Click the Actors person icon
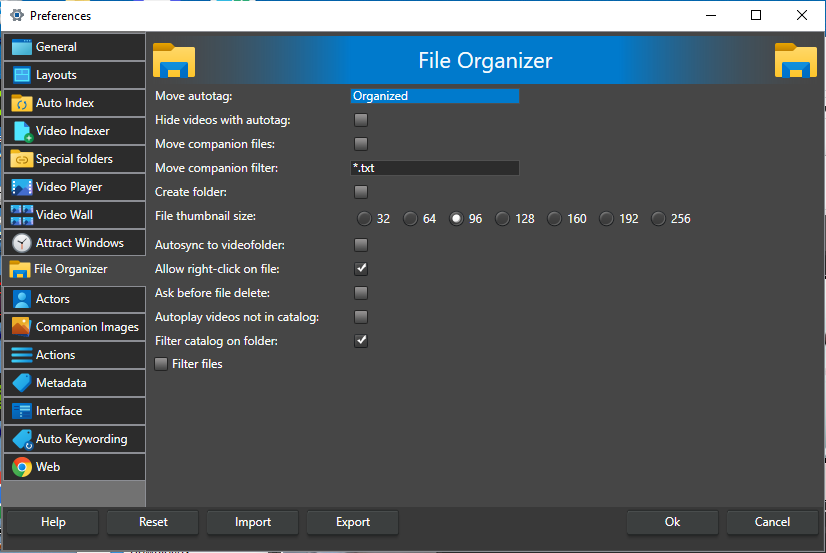Viewport: 826px width, 553px height. [22, 299]
